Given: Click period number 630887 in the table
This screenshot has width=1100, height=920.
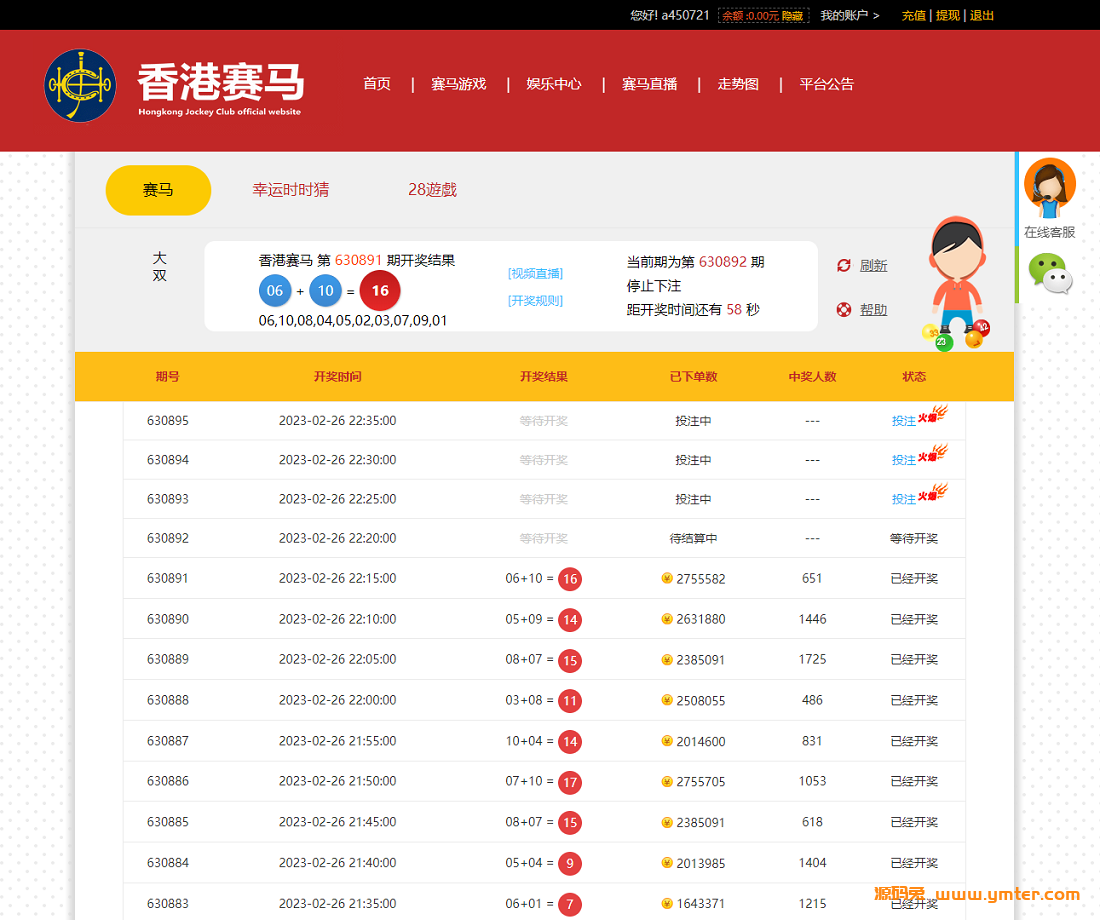Looking at the screenshot, I should 168,741.
